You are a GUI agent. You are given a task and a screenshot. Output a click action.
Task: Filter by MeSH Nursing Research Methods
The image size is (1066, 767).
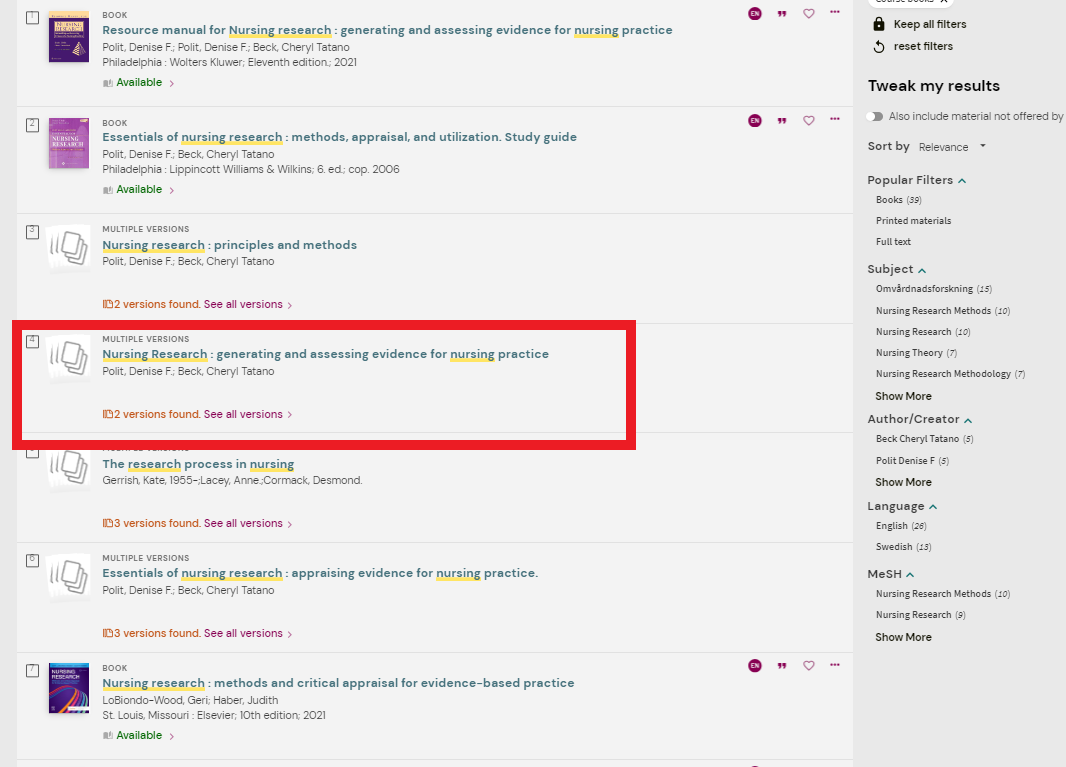point(942,594)
